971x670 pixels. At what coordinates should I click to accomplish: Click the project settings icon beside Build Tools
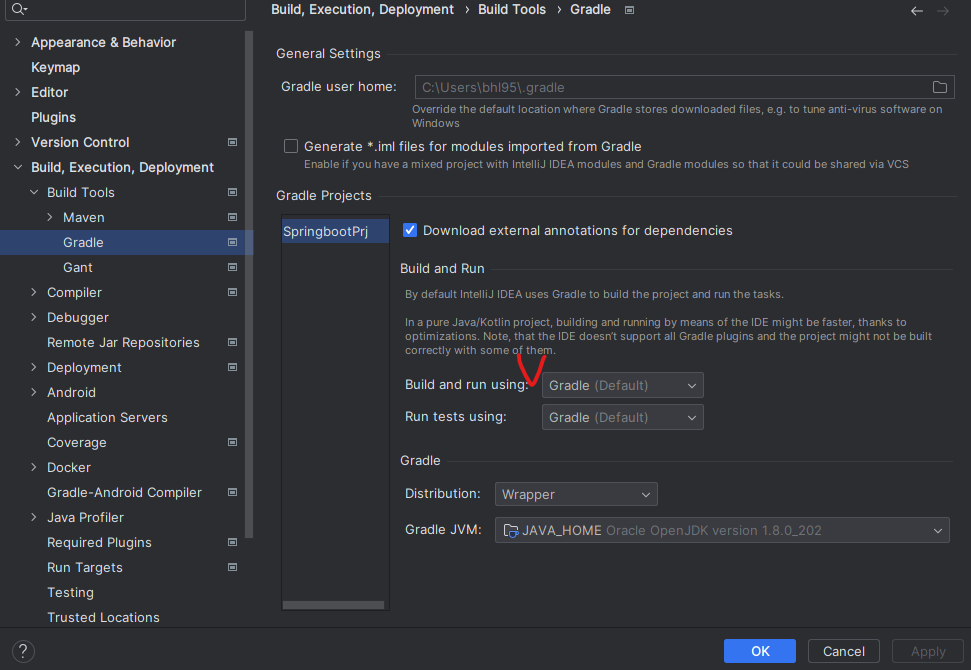(x=232, y=193)
